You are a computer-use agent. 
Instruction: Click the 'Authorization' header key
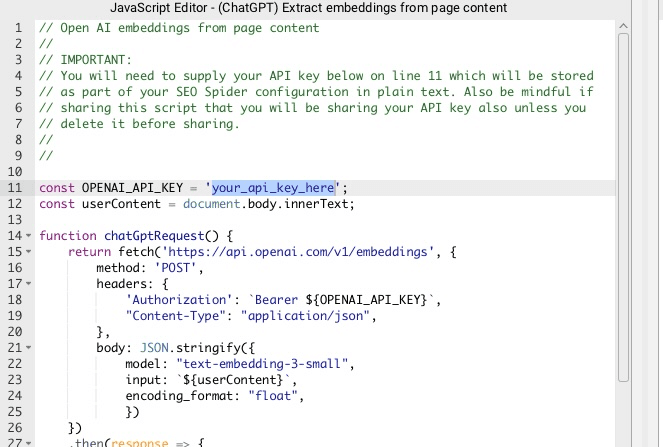179,300
